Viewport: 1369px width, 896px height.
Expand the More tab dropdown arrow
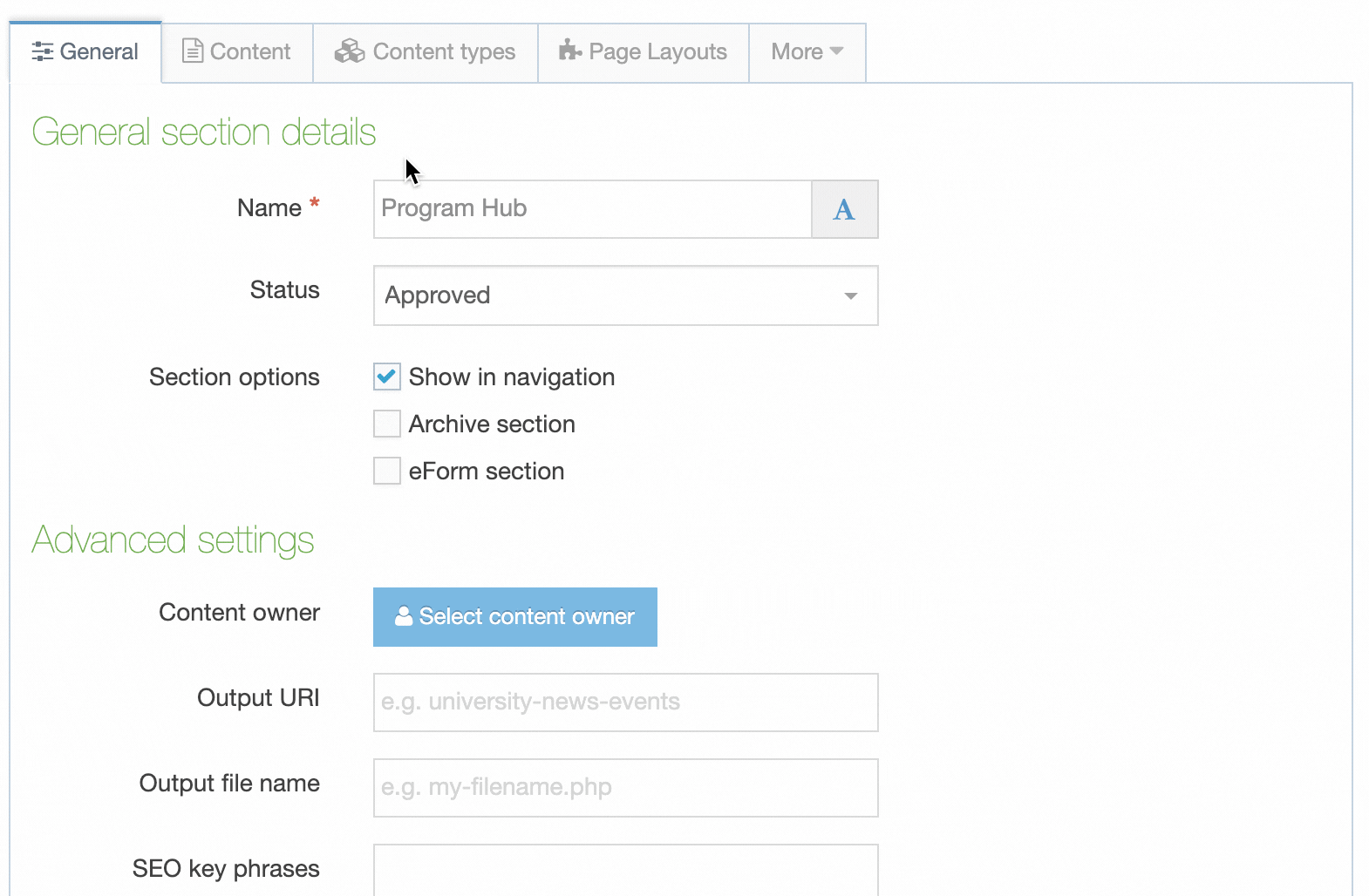[837, 51]
